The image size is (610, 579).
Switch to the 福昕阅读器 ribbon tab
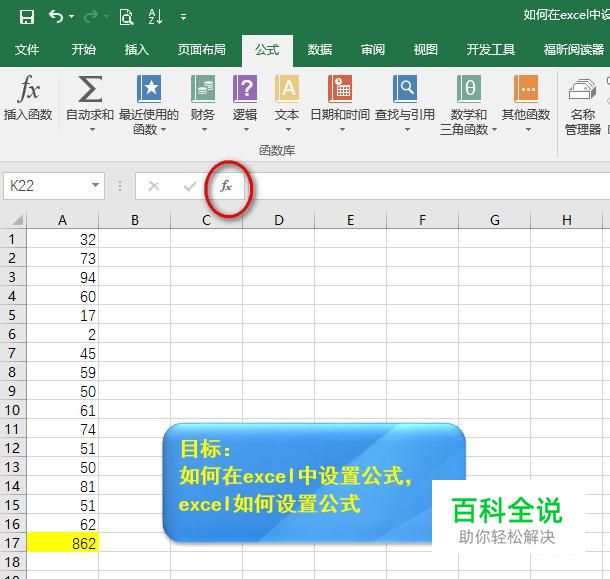[574, 49]
